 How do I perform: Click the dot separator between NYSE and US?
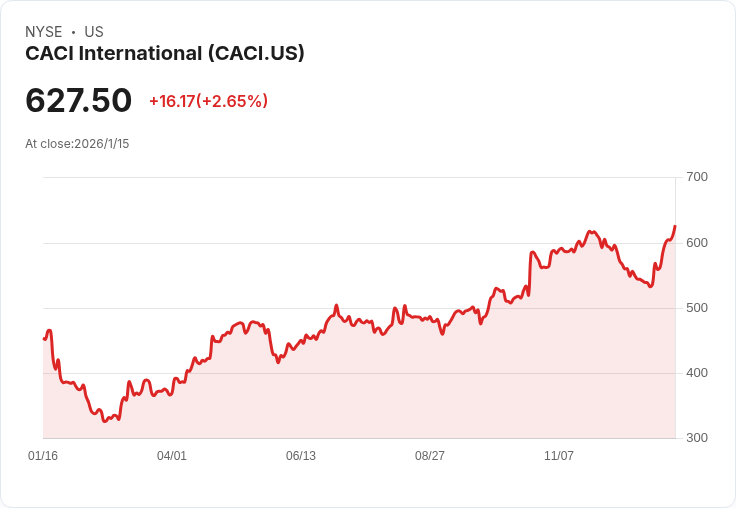point(73,32)
